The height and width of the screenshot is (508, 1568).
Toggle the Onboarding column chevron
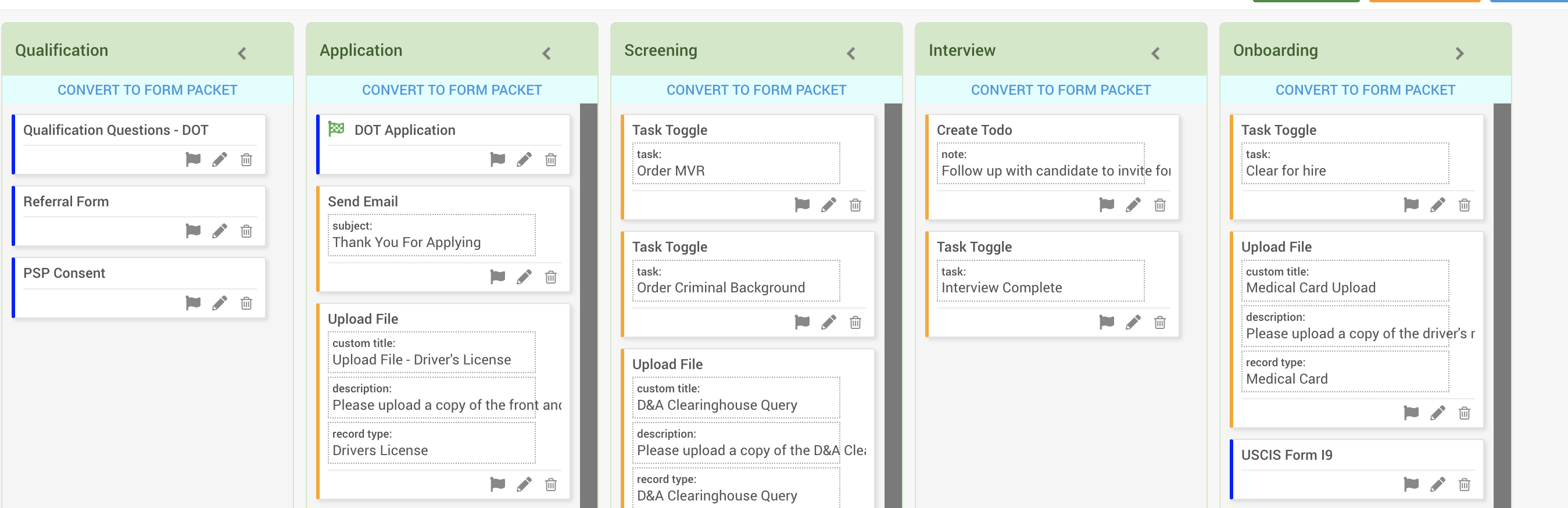[1460, 53]
